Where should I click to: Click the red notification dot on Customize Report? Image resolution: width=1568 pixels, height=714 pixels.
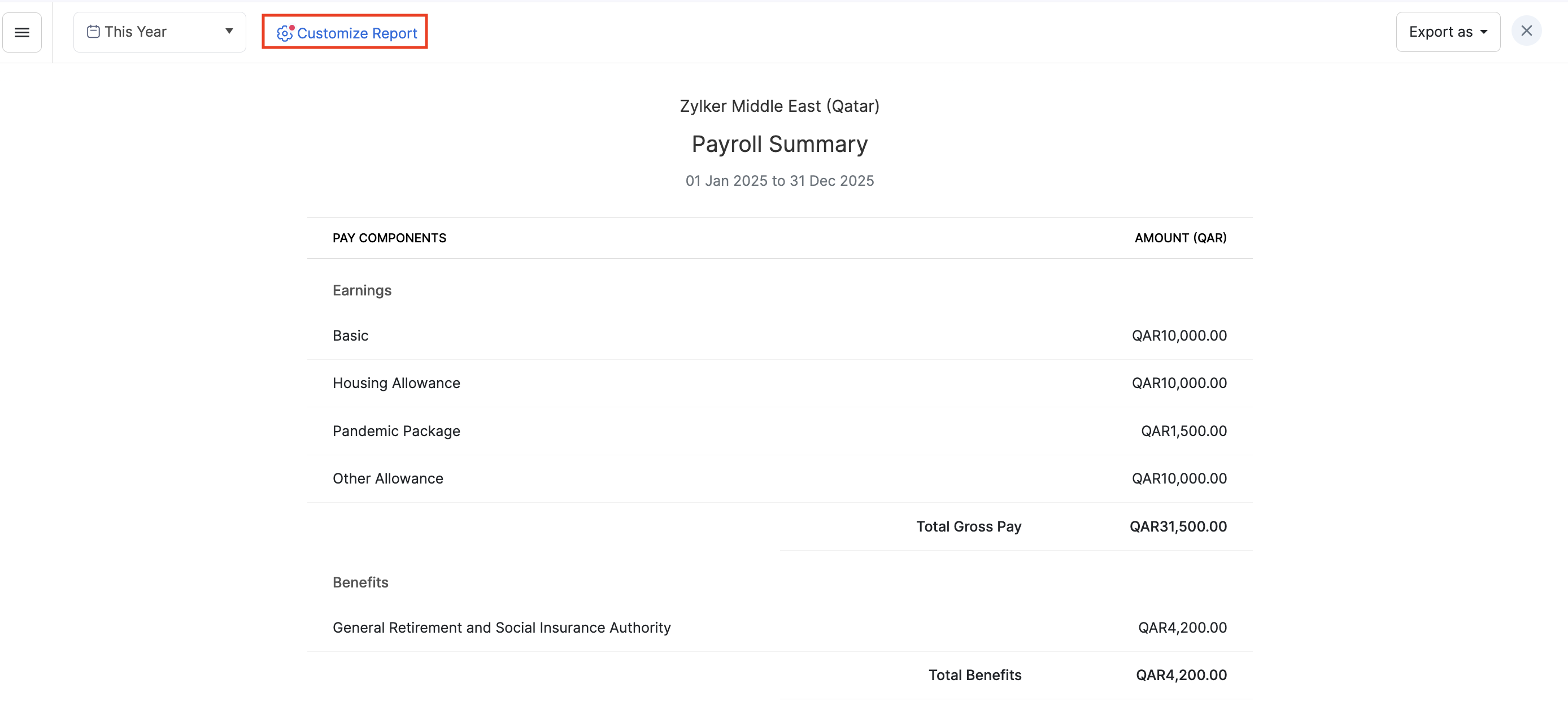point(292,26)
